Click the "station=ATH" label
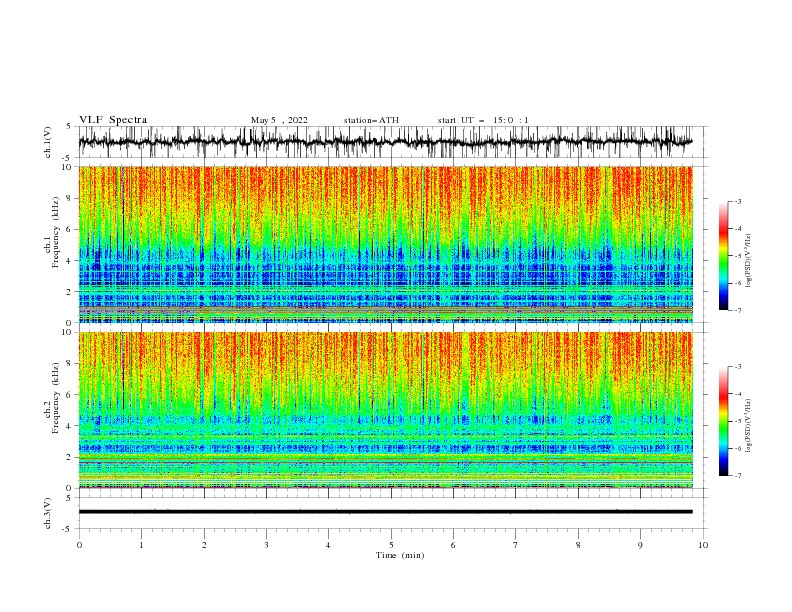This screenshot has width=792, height=612. pyautogui.click(x=371, y=120)
